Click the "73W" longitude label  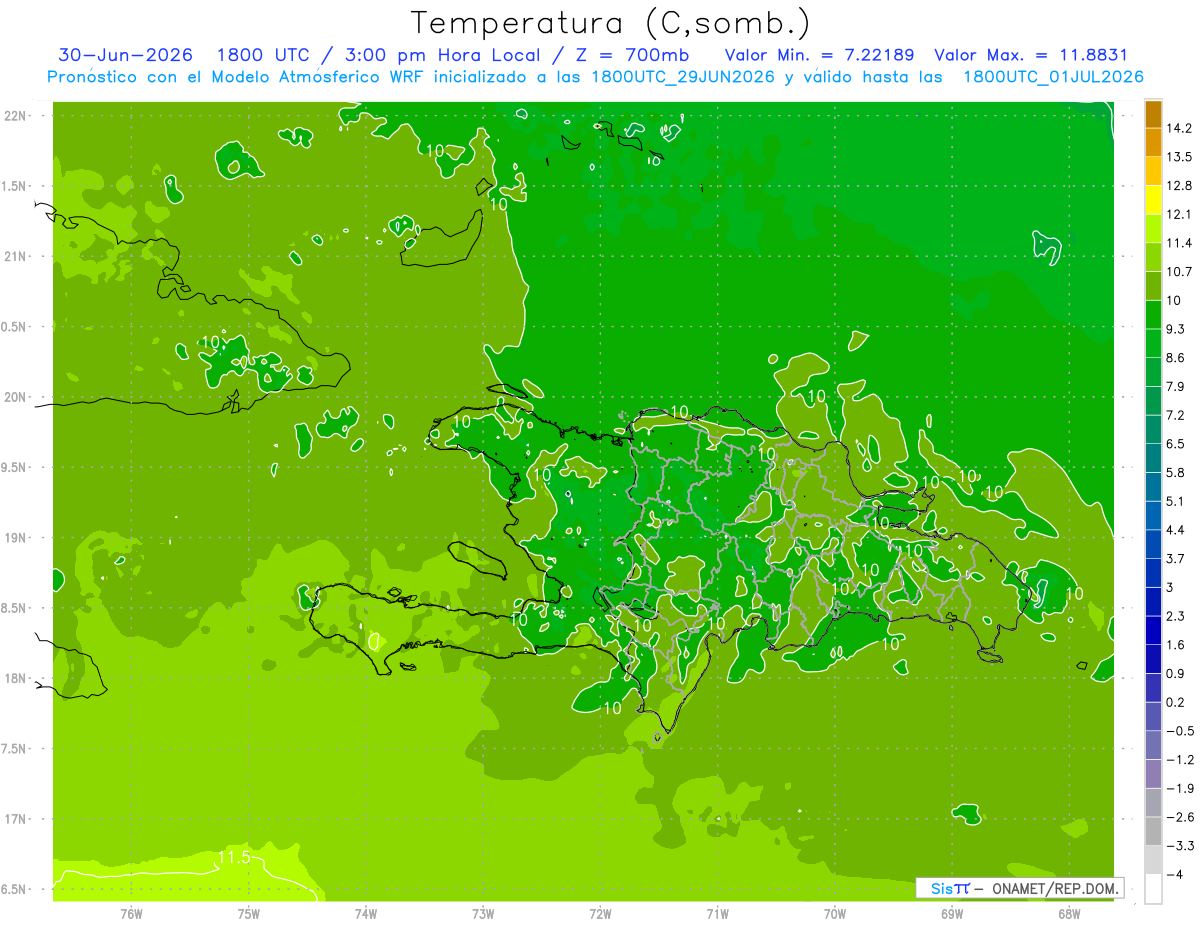coord(483,913)
